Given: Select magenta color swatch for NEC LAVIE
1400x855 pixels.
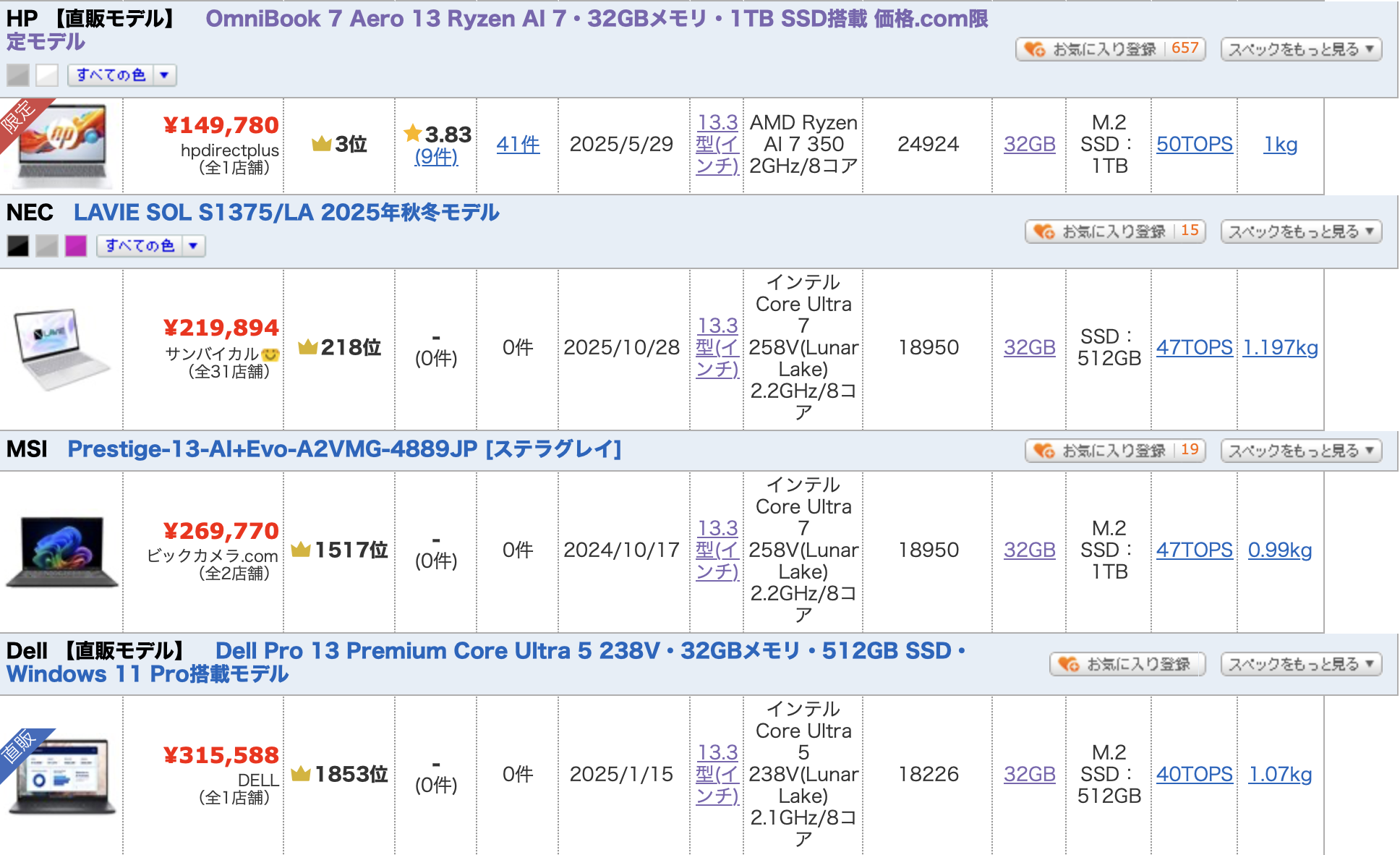Looking at the screenshot, I should pos(76,246).
